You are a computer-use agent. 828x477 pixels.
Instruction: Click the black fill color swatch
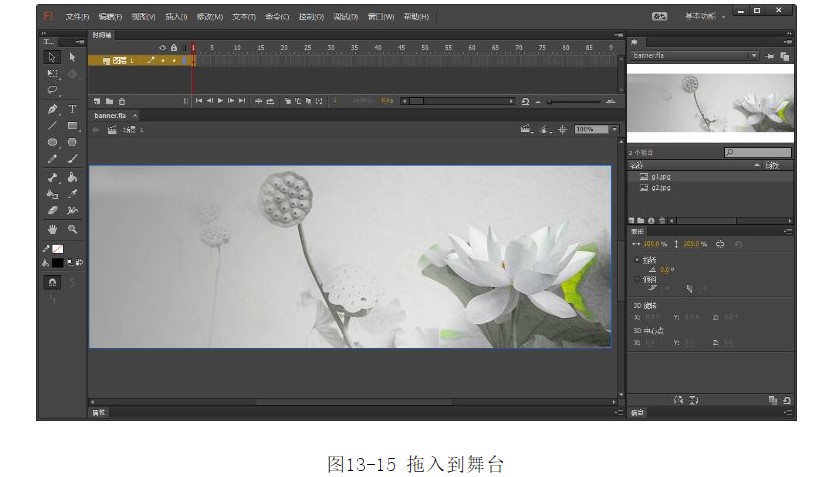click(57, 262)
